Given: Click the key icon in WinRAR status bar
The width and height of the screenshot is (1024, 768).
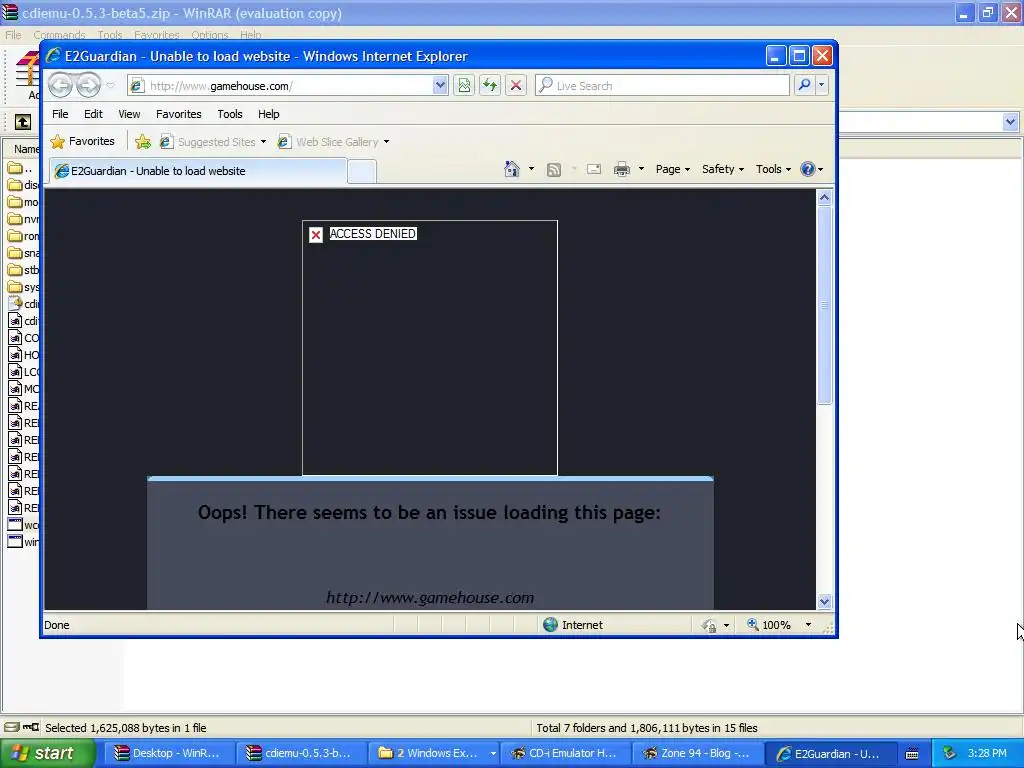Looking at the screenshot, I should 31,727.
